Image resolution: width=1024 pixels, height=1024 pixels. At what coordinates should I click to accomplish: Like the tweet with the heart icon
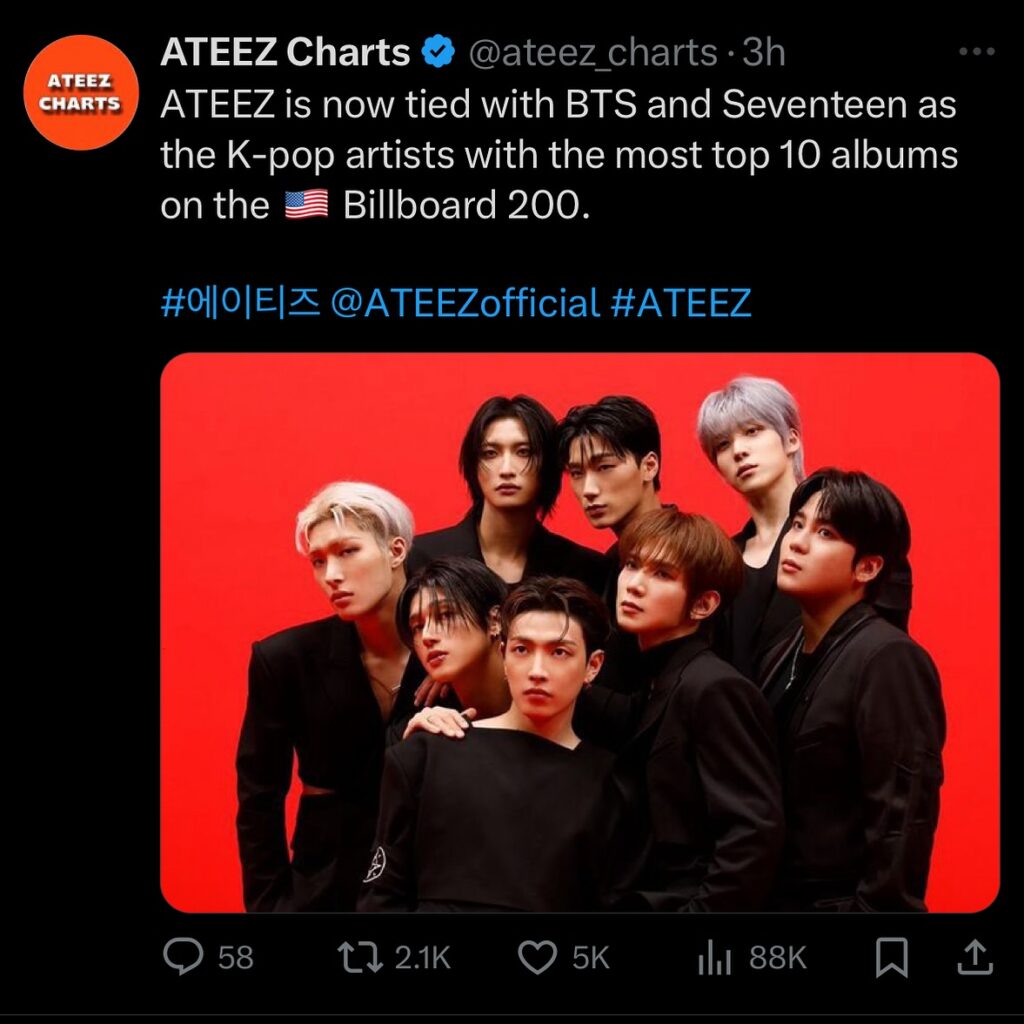click(x=538, y=957)
